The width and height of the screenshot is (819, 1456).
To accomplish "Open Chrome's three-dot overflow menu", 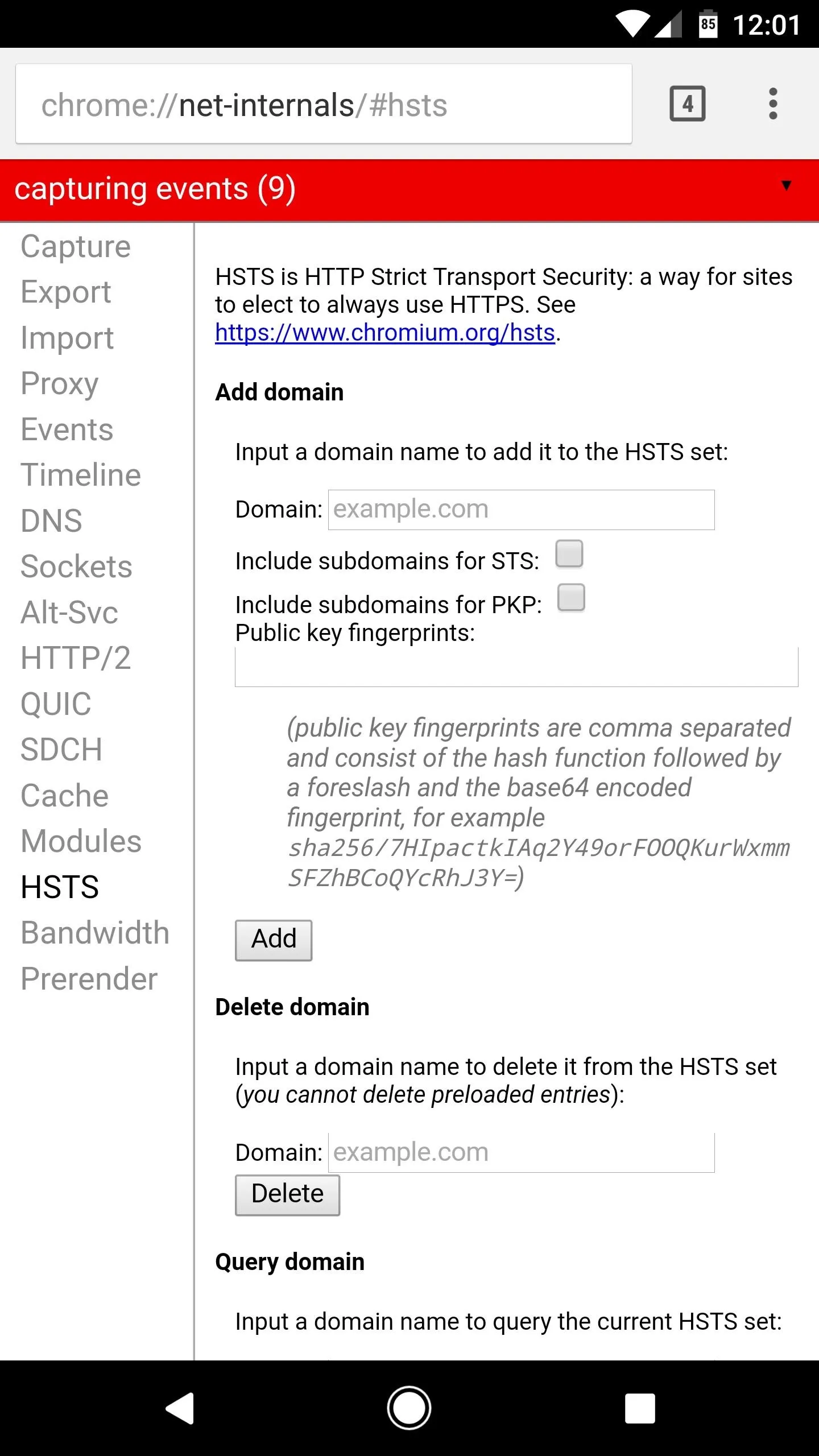I will (x=772, y=104).
